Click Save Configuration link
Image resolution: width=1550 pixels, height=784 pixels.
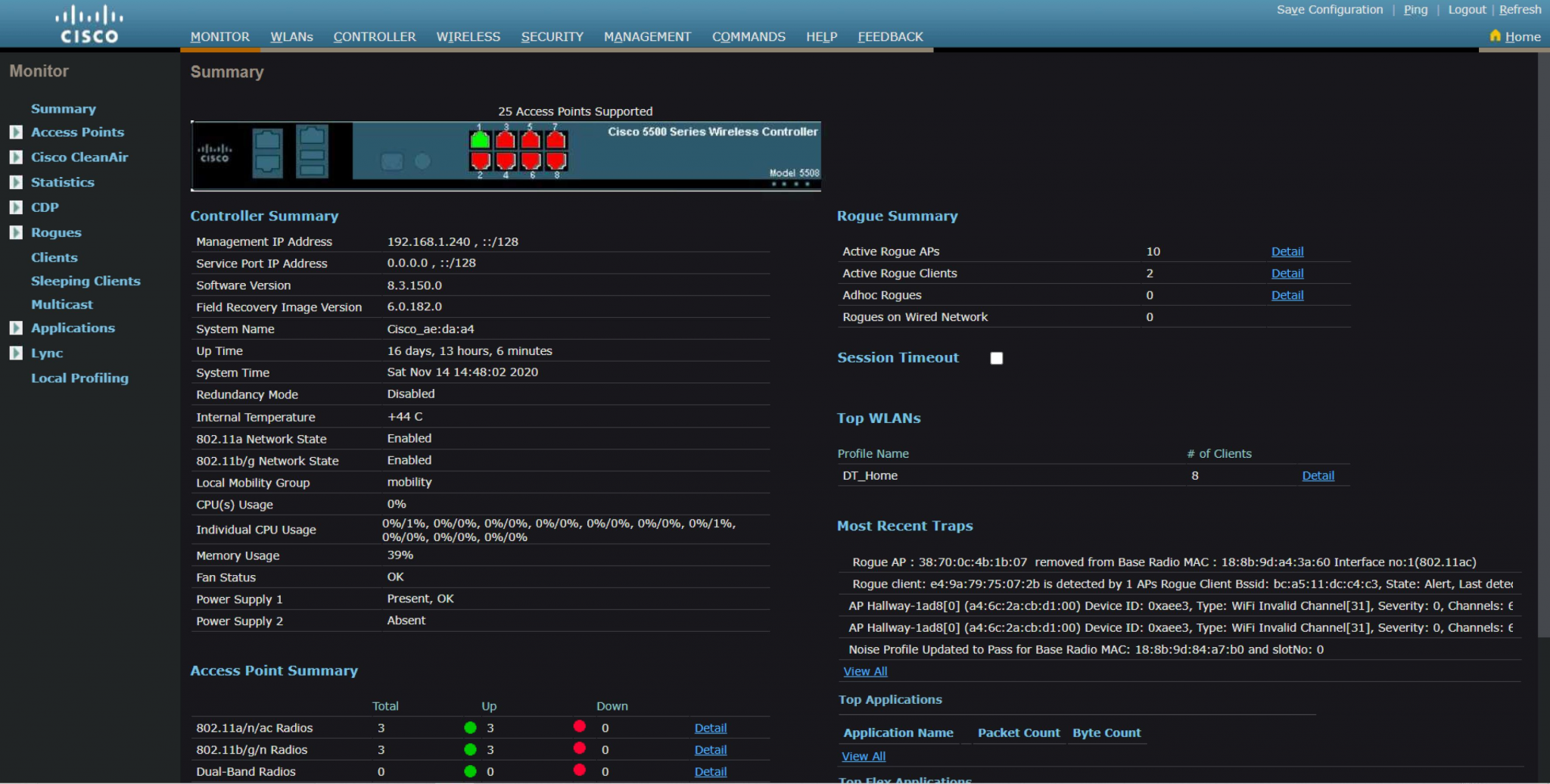coord(1330,10)
